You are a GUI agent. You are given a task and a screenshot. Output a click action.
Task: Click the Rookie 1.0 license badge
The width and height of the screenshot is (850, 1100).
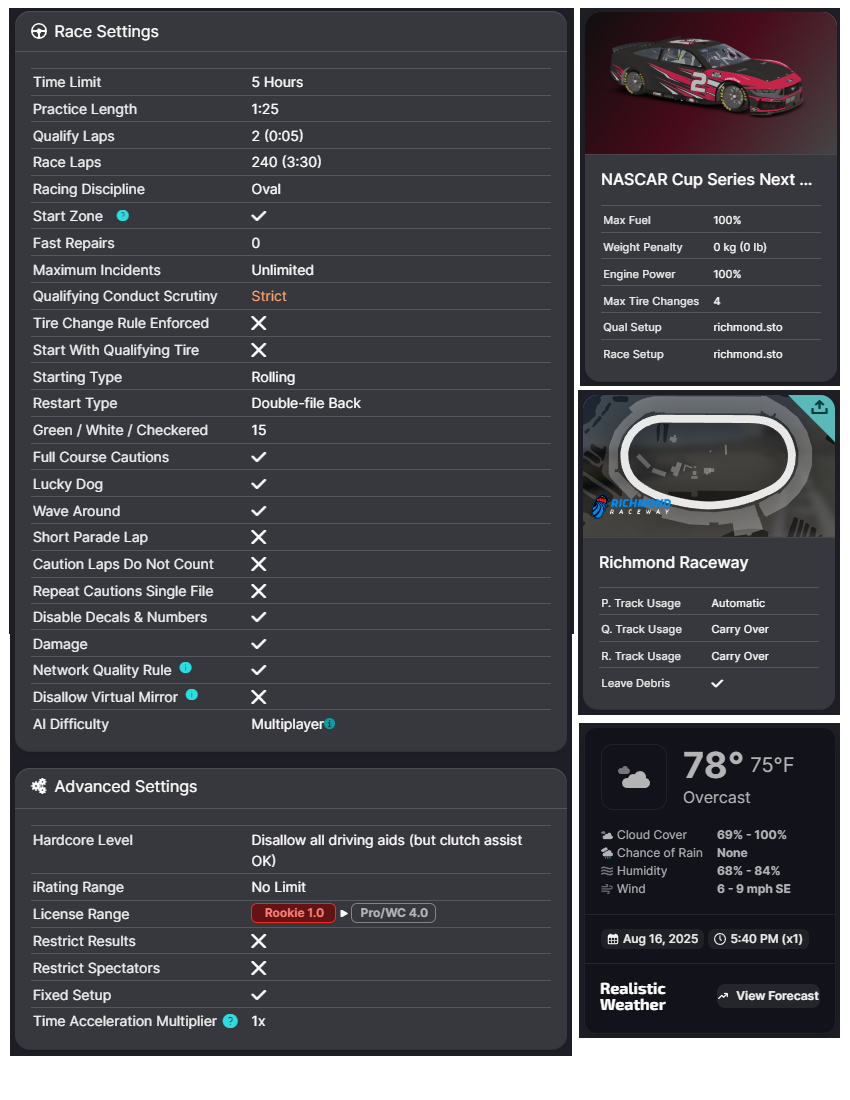coord(293,913)
